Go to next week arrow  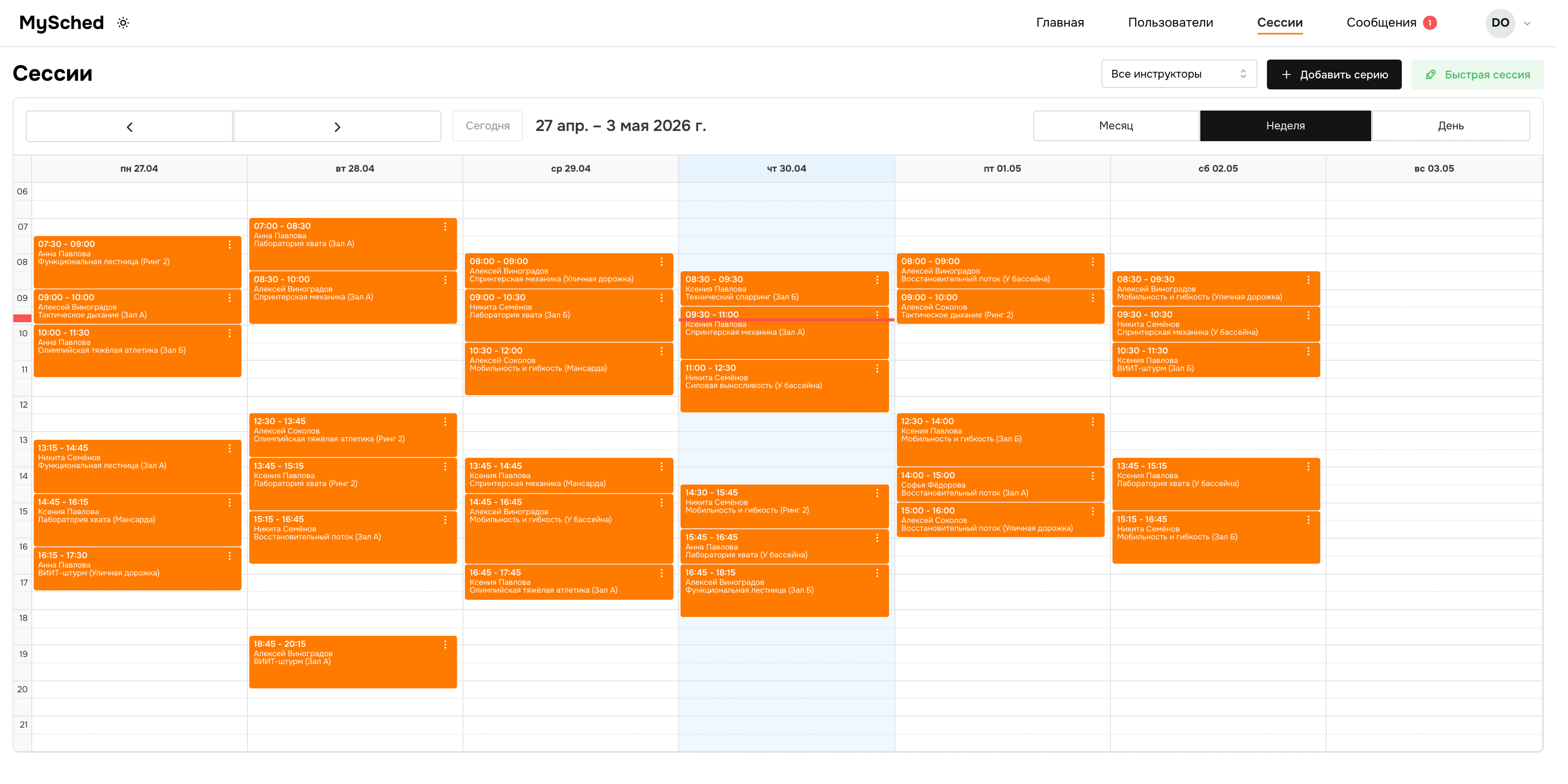point(337,126)
